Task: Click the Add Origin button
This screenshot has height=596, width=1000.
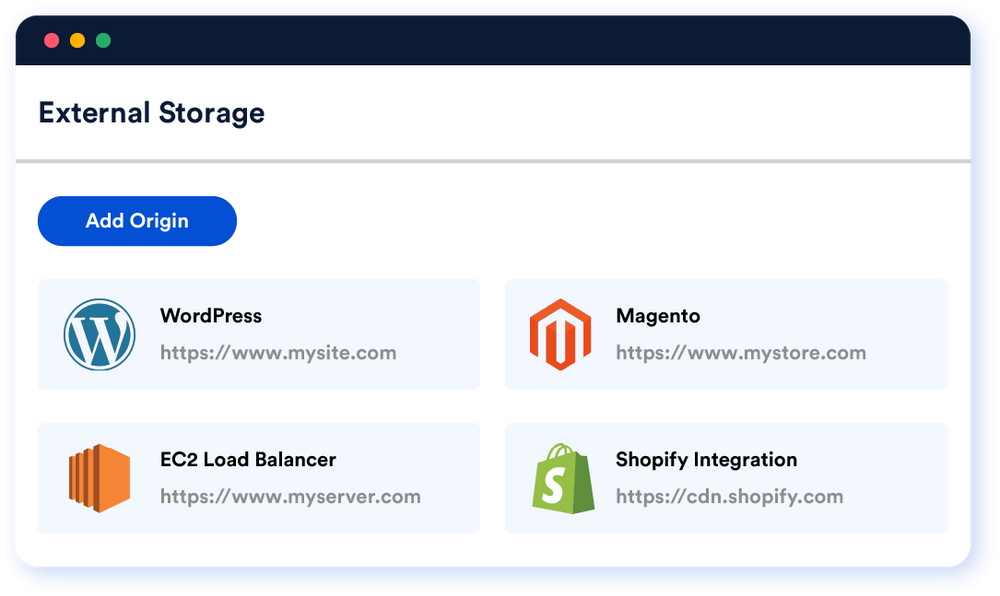Action: tap(137, 221)
